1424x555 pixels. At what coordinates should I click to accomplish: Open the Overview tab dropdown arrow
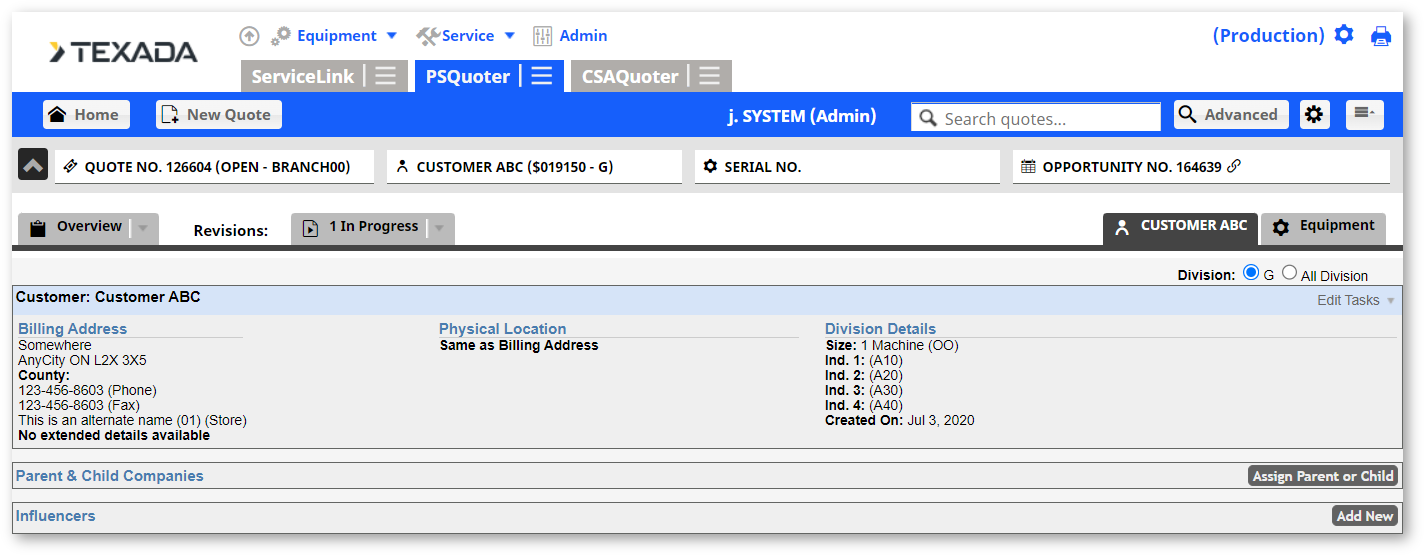(143, 228)
